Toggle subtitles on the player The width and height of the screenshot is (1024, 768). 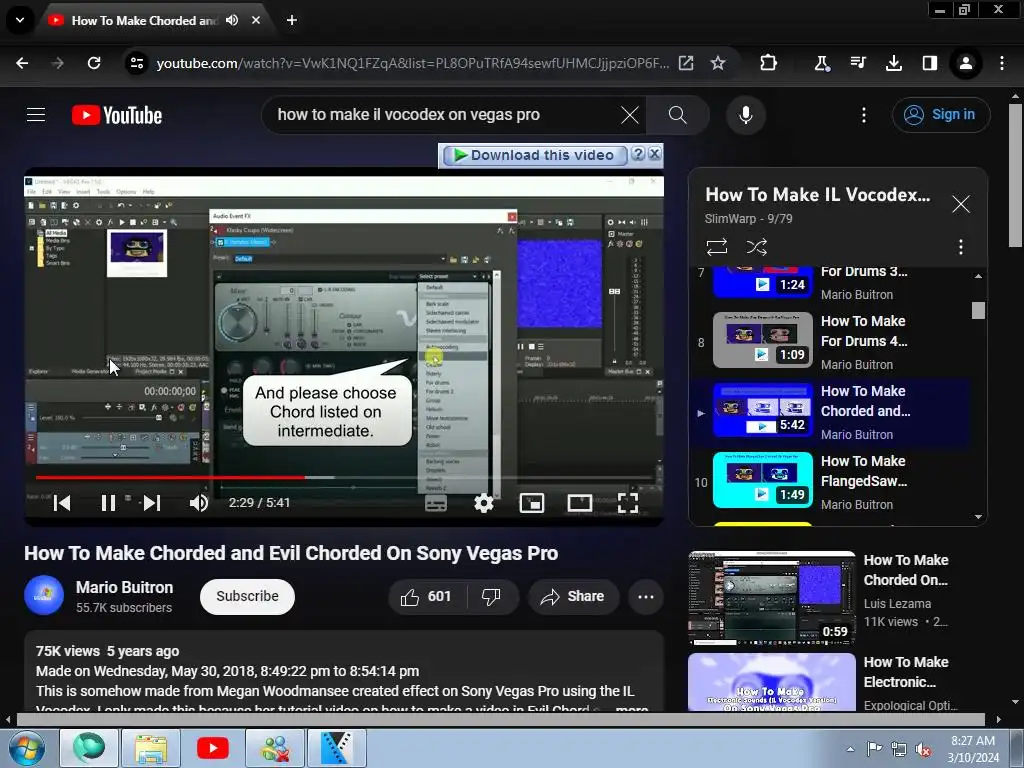pyautogui.click(x=436, y=503)
